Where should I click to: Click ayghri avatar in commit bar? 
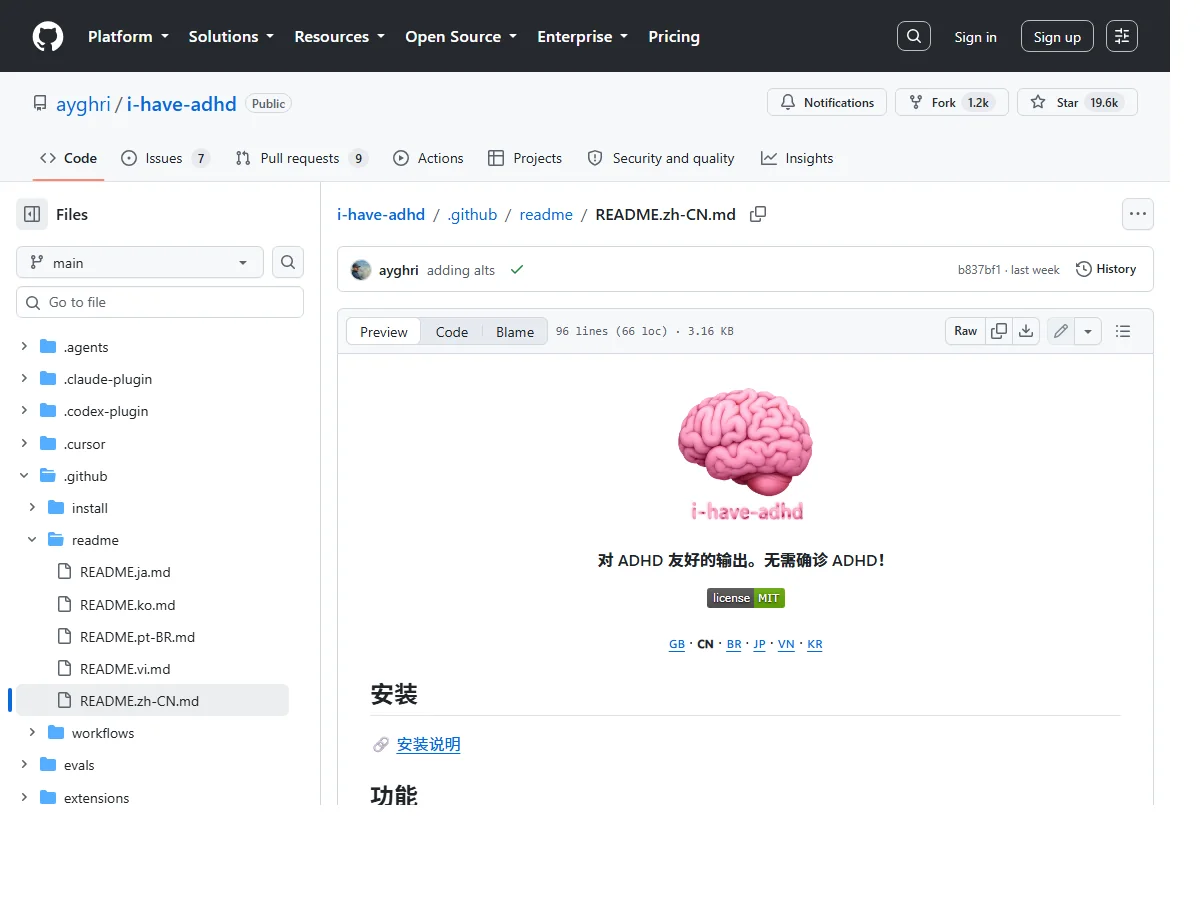tap(361, 270)
